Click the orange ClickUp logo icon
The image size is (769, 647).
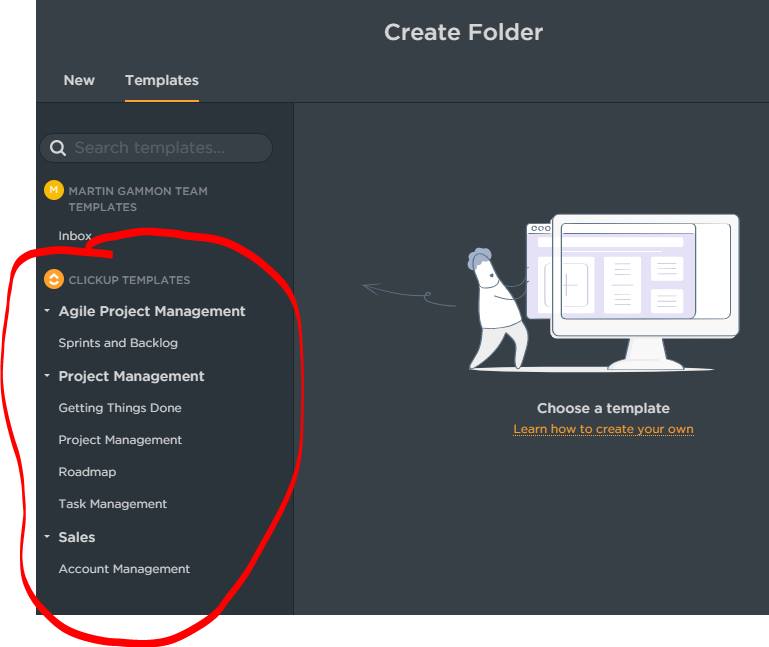(53, 279)
